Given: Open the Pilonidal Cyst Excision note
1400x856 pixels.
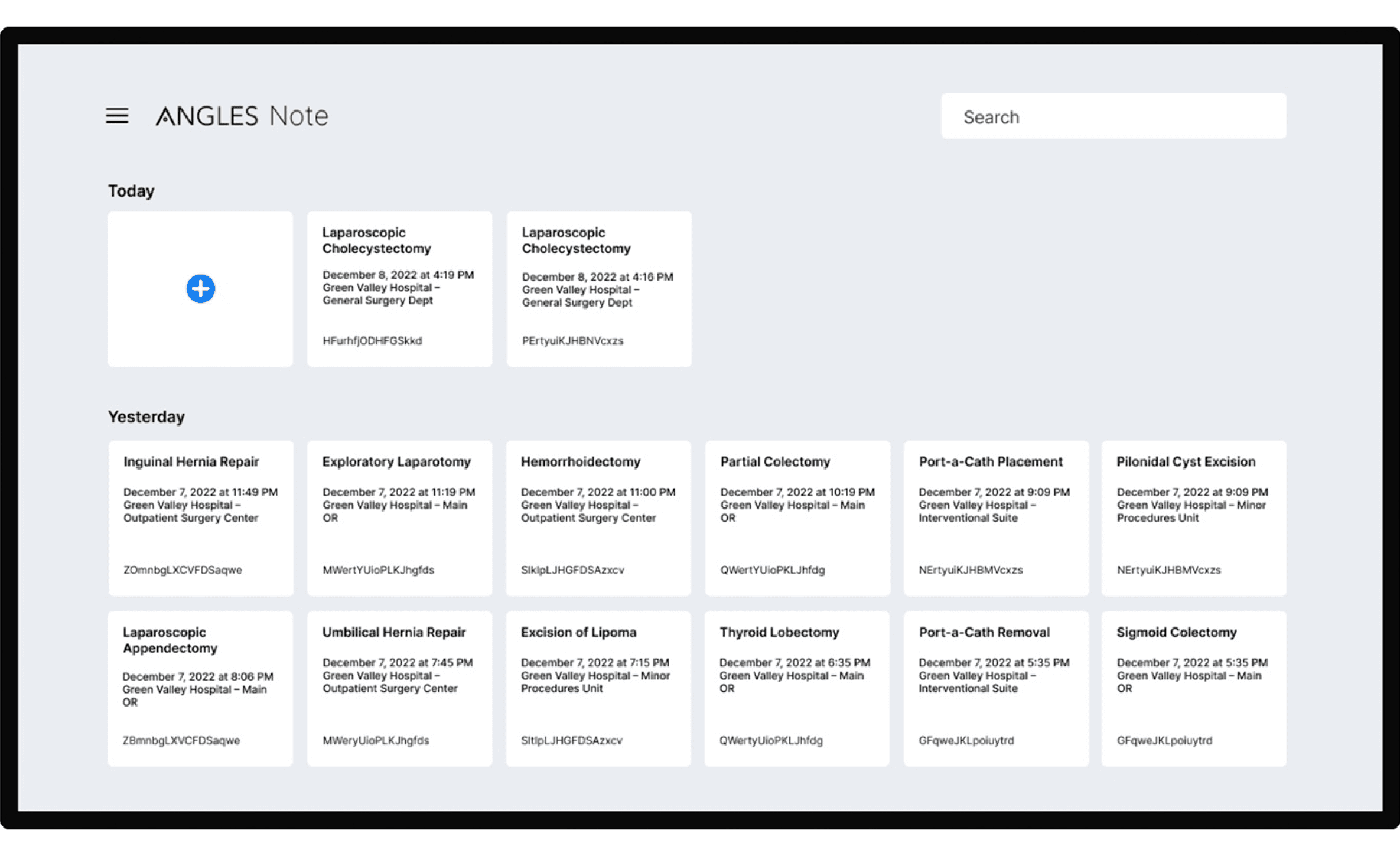Looking at the screenshot, I should coord(1193,517).
